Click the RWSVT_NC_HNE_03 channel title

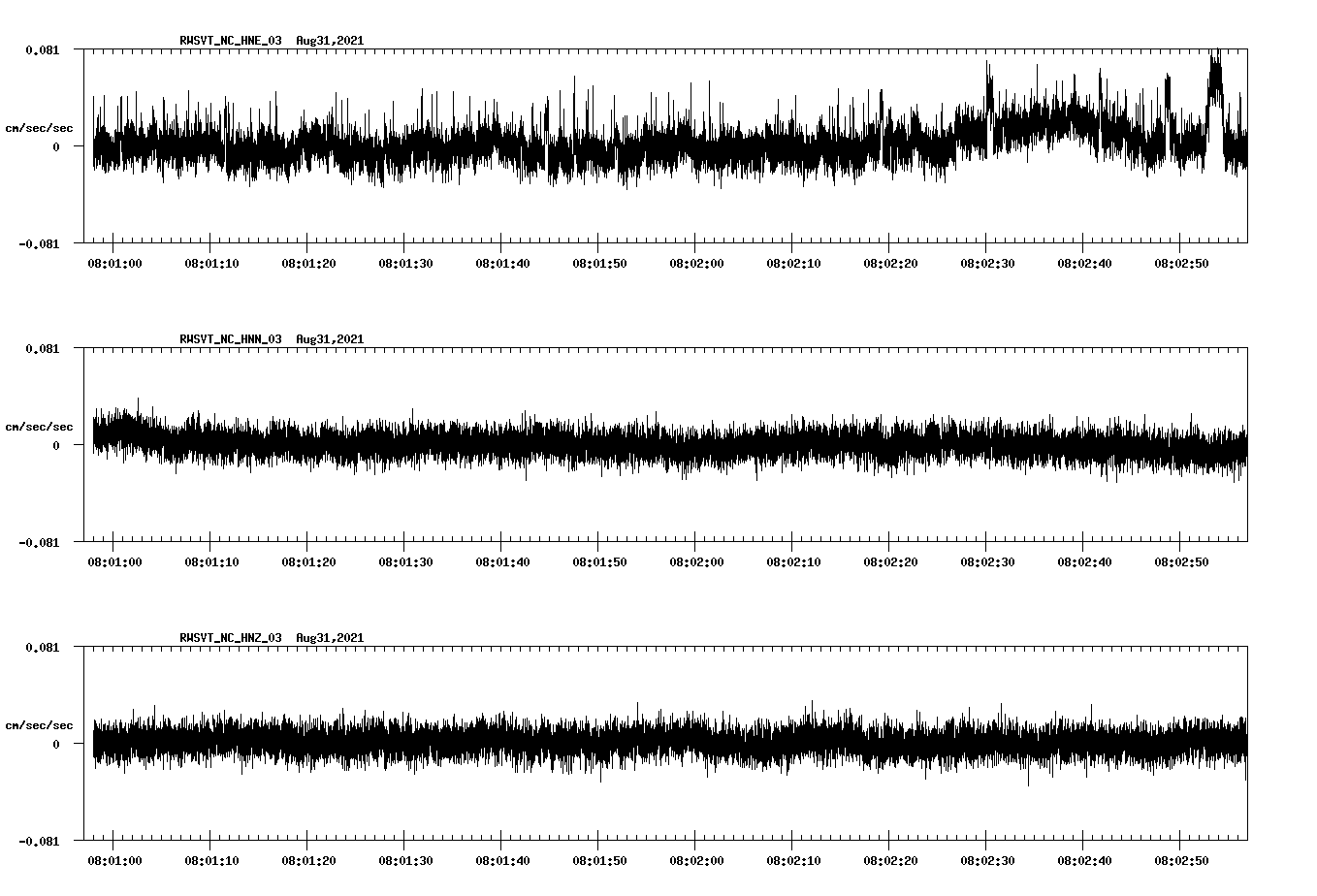(x=231, y=41)
